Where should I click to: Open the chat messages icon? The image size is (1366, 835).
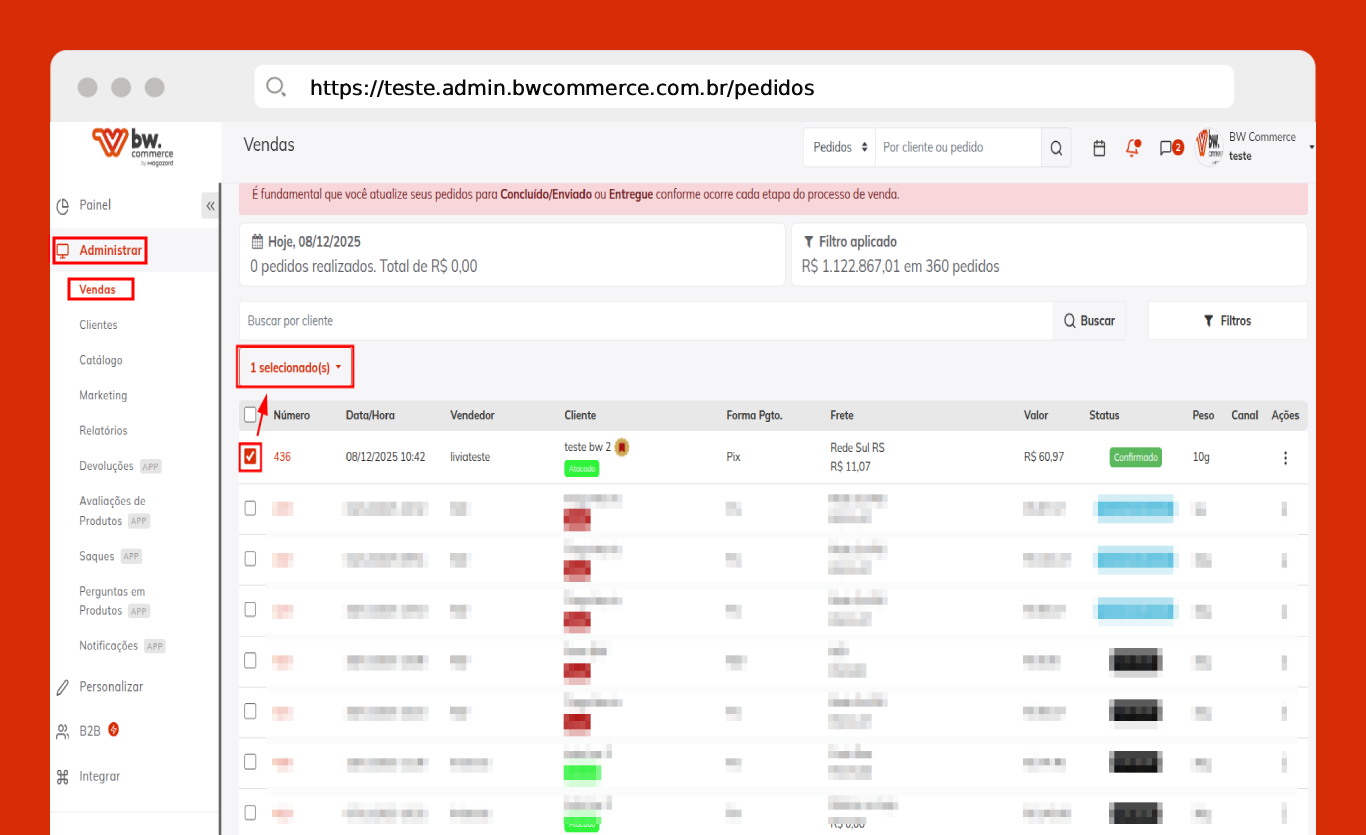click(1168, 148)
